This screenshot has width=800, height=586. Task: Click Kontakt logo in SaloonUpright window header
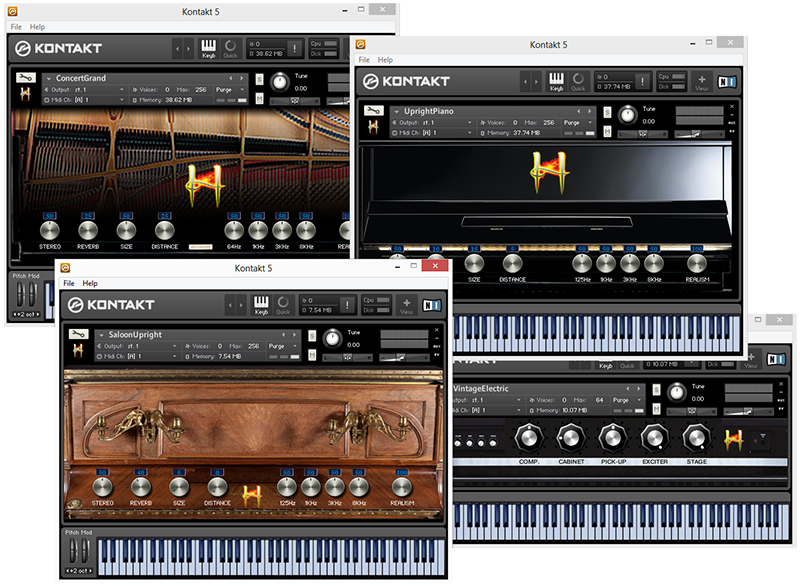tap(111, 304)
